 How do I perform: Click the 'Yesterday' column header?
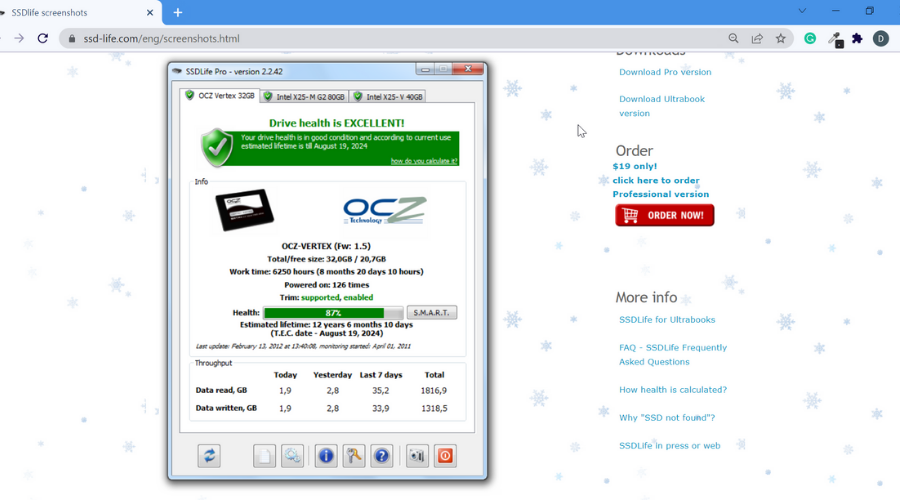pos(332,375)
